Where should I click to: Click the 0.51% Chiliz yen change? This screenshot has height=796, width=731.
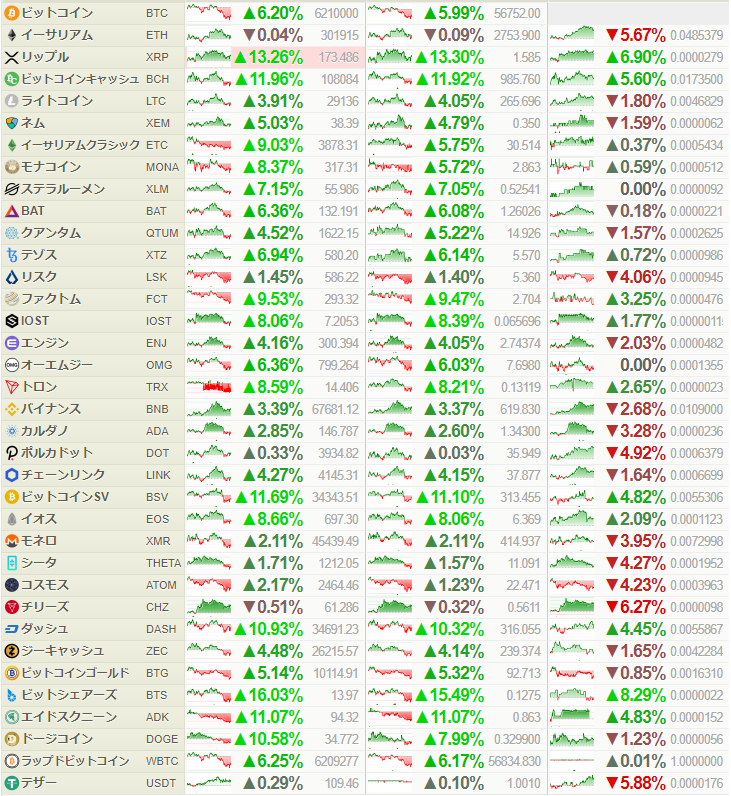(273, 607)
